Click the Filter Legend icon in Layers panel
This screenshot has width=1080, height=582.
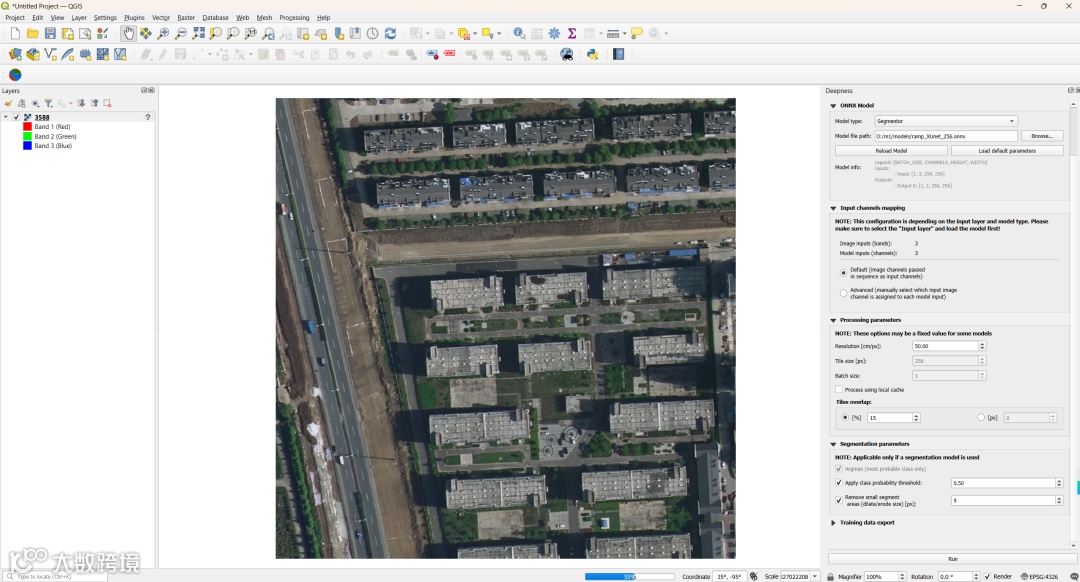pyautogui.click(x=48, y=103)
